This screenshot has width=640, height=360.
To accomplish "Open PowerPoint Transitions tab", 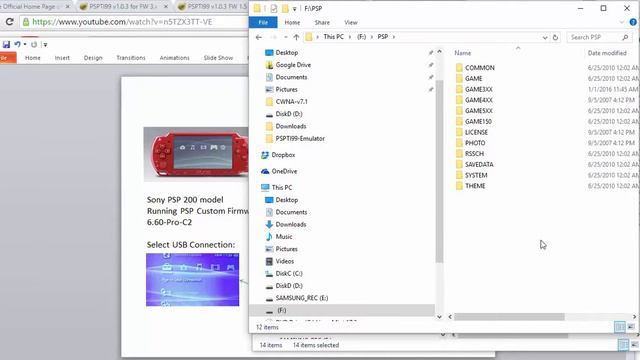I will click(131, 58).
